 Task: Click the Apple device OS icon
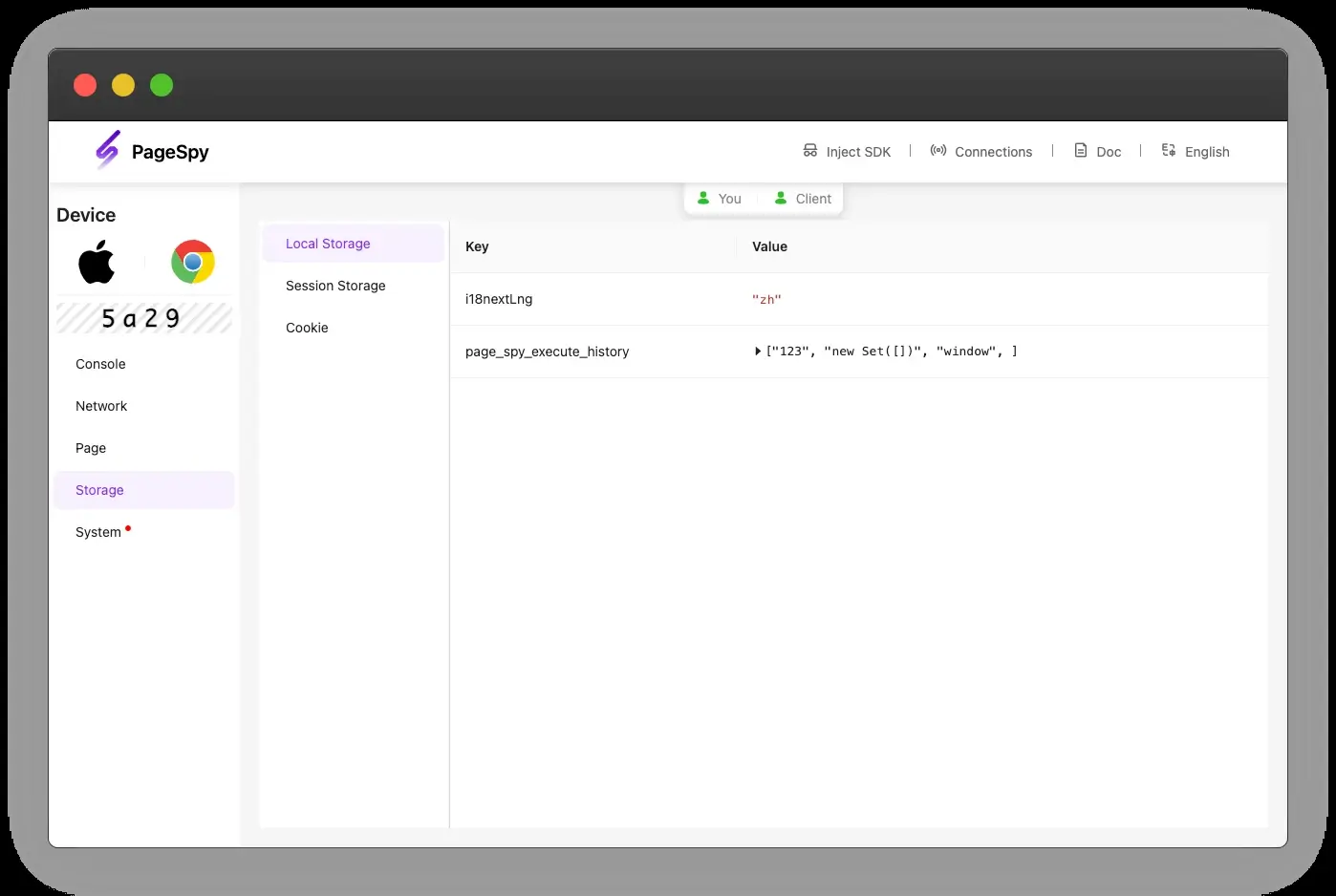(97, 262)
